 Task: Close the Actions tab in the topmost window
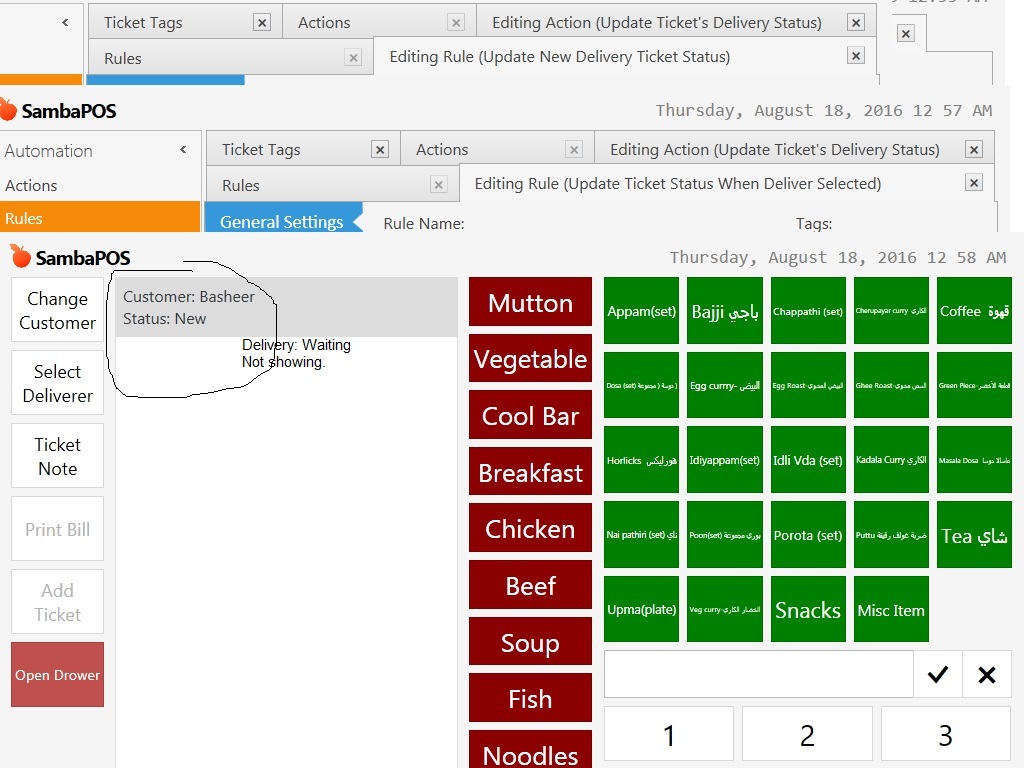[456, 23]
